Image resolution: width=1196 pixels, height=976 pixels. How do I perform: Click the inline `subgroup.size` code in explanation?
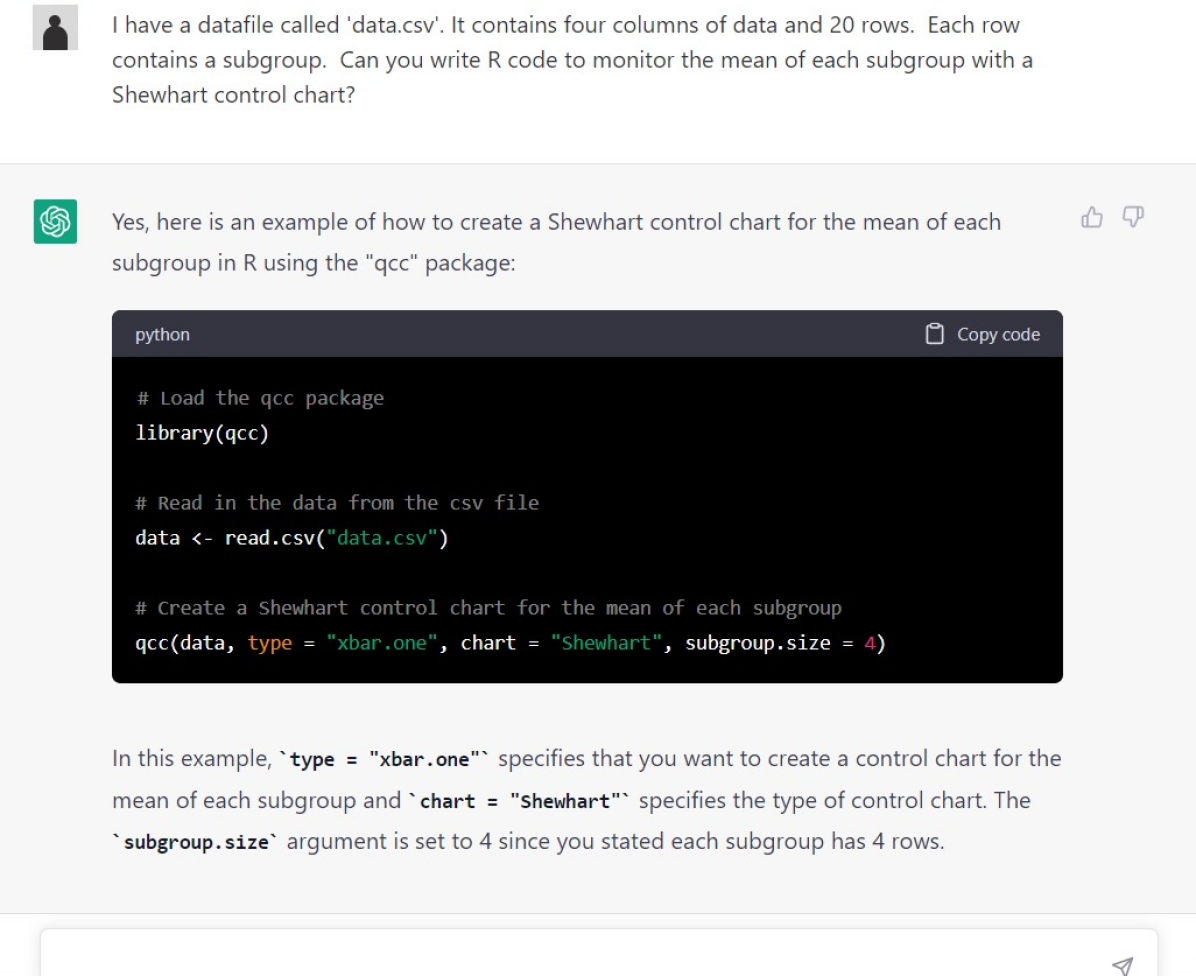click(x=196, y=842)
